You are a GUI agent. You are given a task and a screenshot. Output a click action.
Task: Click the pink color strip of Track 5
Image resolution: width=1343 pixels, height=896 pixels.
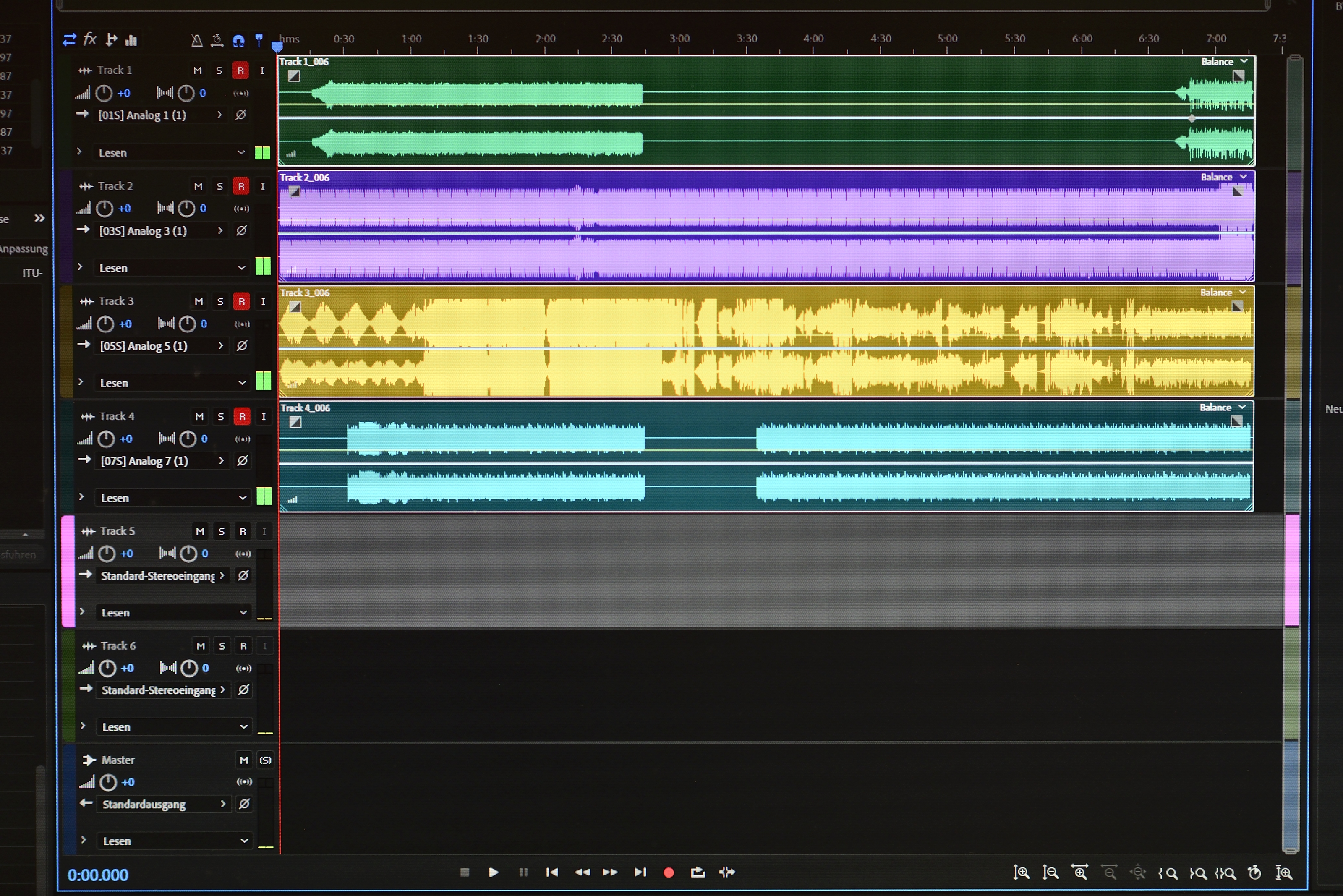(68, 572)
